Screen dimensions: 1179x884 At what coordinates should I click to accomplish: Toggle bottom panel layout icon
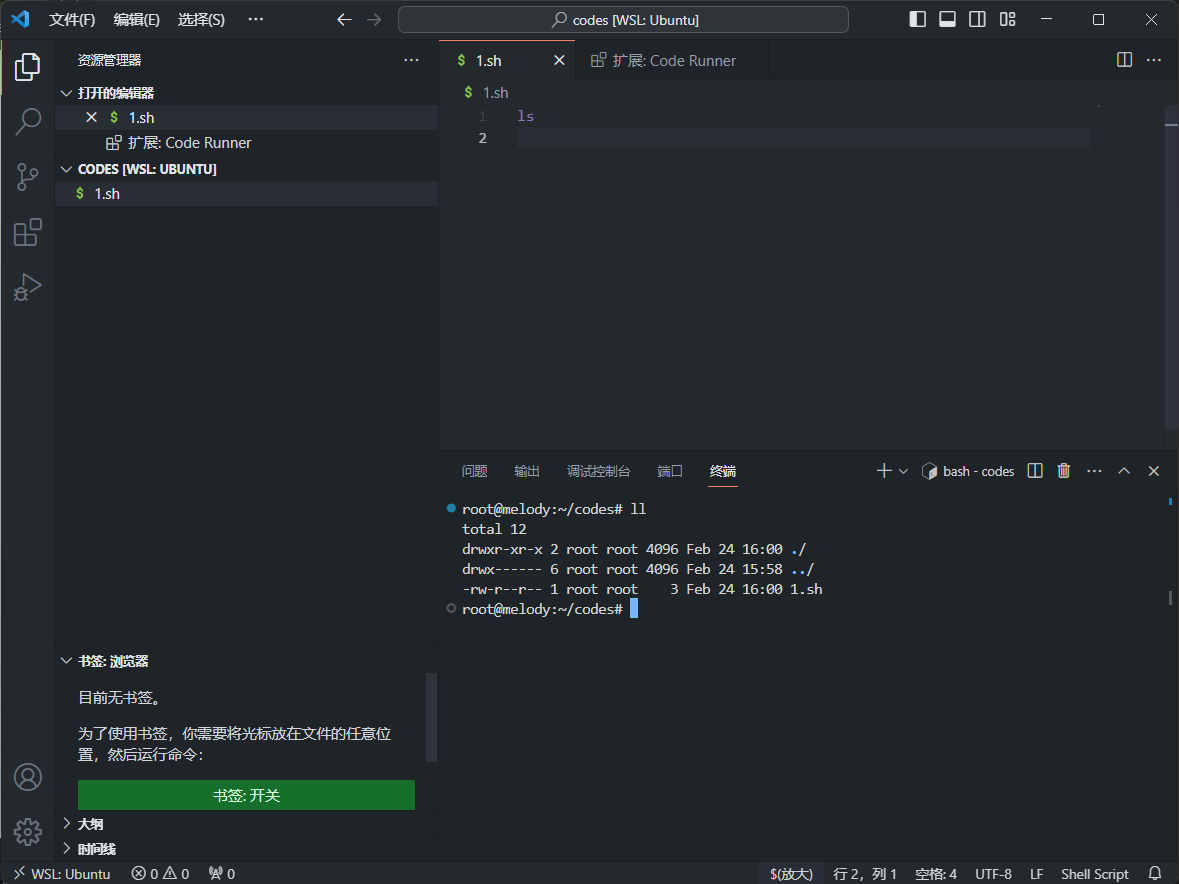[x=947, y=20]
